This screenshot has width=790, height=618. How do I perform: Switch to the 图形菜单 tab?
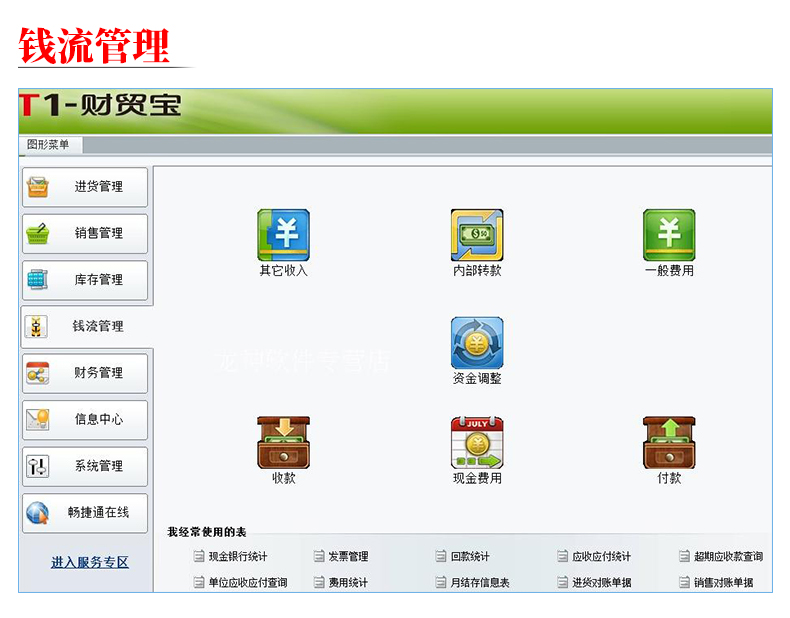coord(50,145)
